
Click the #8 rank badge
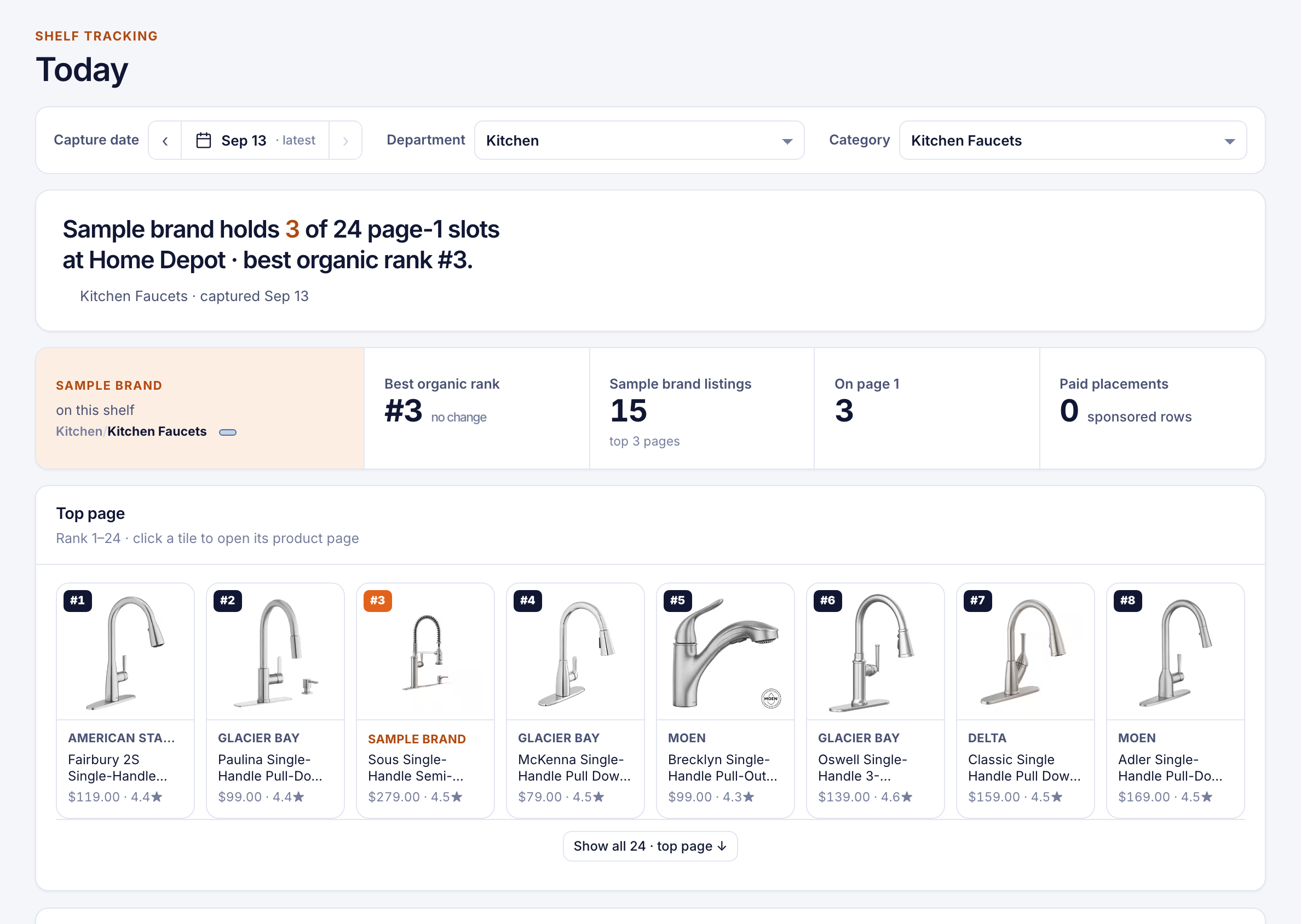1128,600
